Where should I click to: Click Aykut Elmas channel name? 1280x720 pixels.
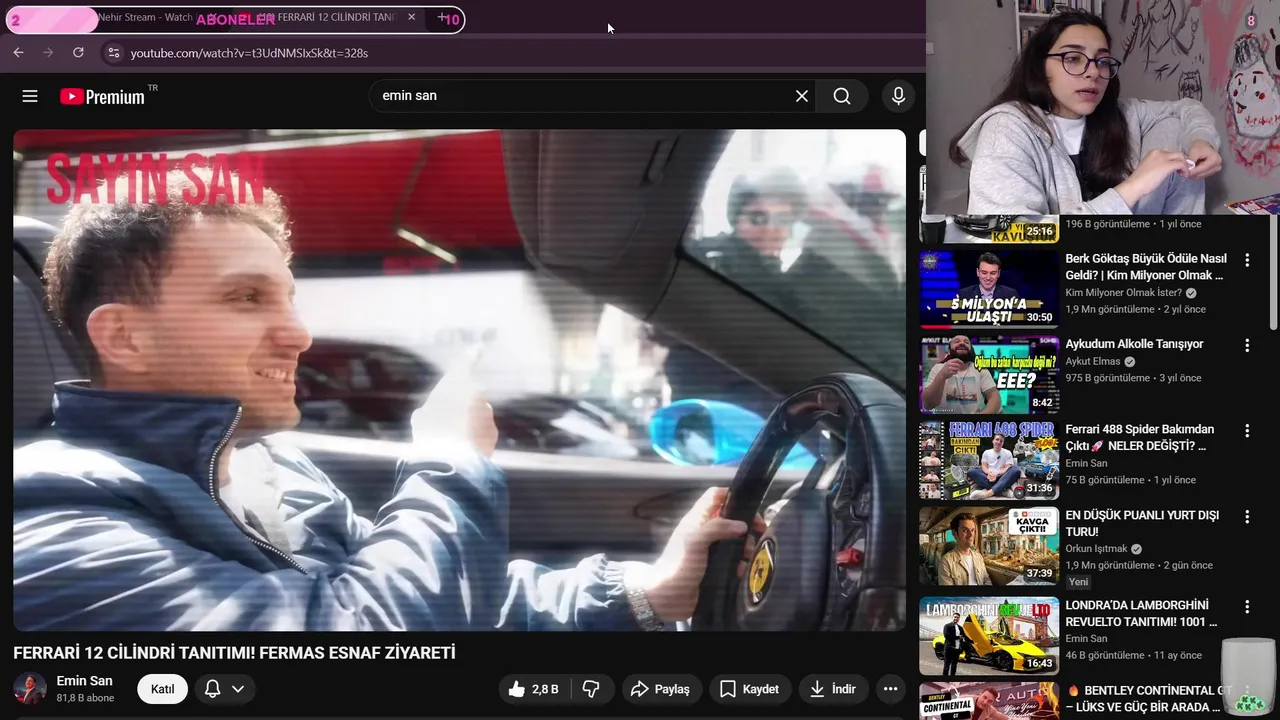coord(1093,362)
